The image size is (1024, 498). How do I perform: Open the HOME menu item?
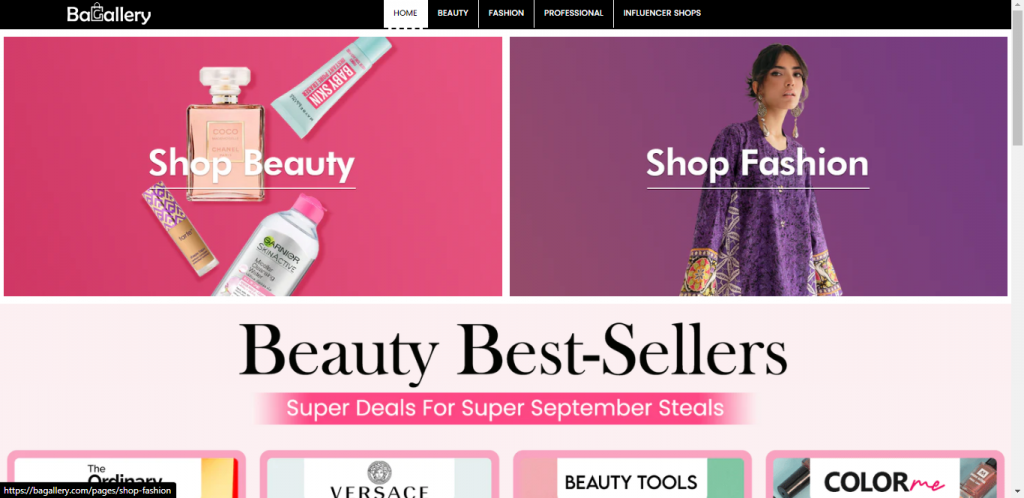406,14
